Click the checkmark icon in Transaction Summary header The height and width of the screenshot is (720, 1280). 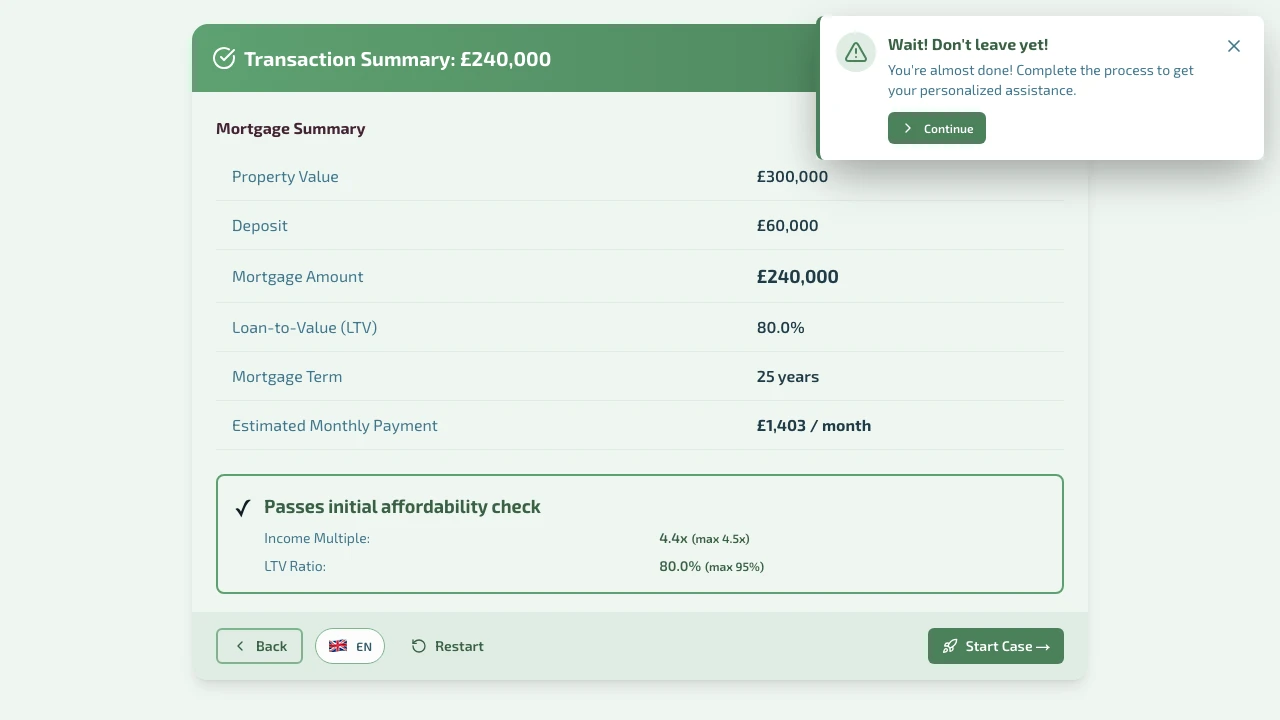click(224, 59)
